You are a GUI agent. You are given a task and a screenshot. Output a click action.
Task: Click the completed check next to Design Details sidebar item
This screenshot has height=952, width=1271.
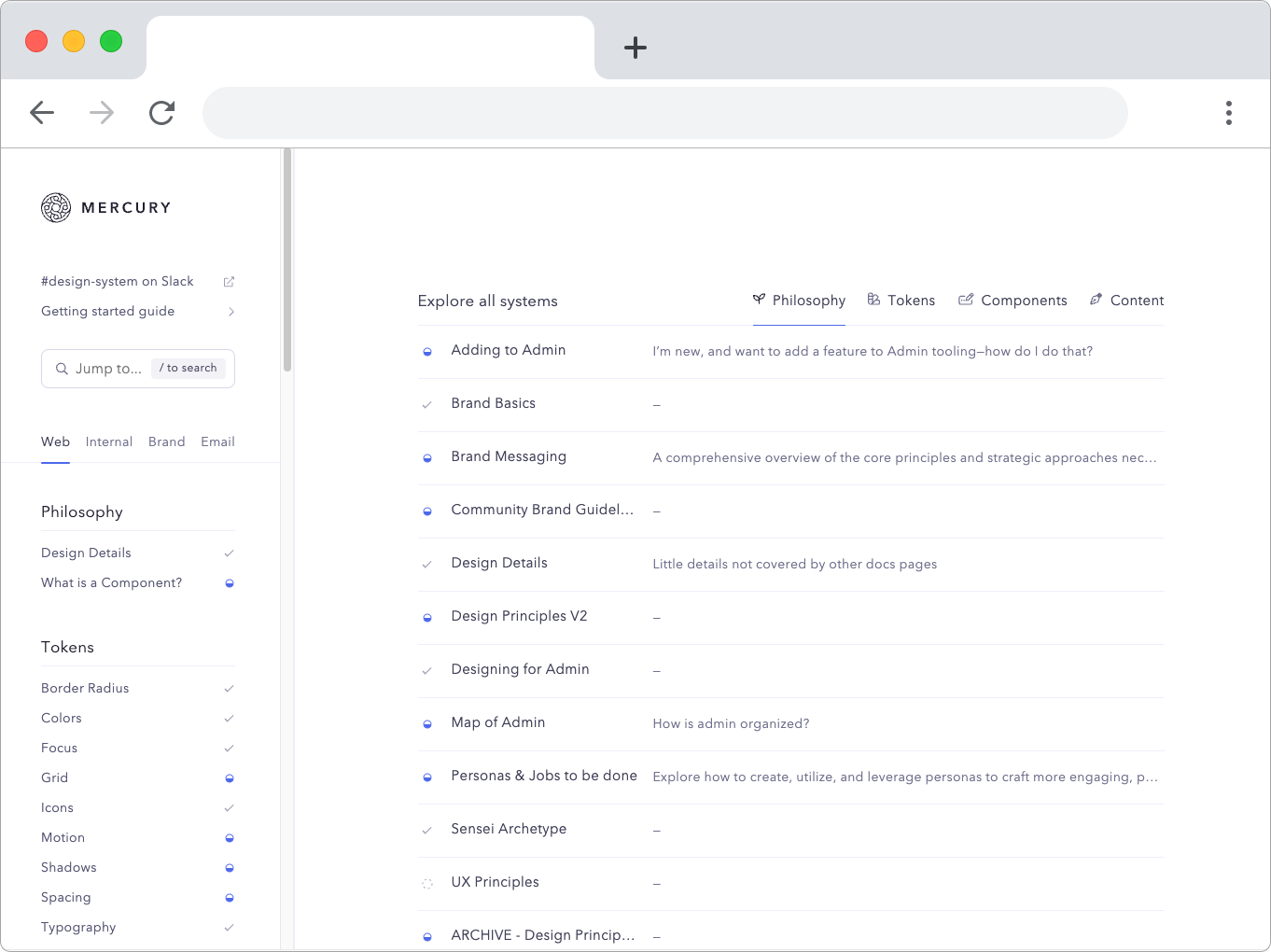[230, 553]
